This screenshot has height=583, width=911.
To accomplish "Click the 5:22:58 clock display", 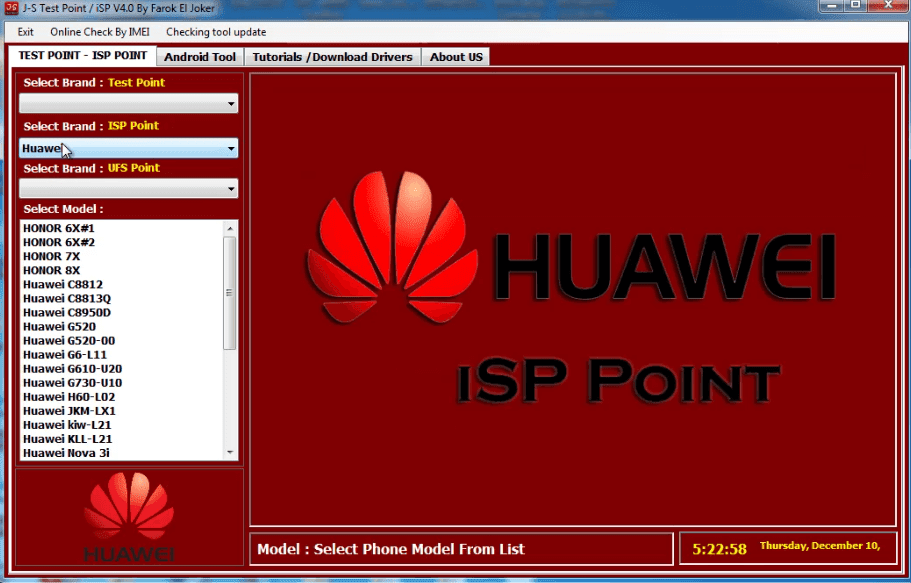I will 719,549.
